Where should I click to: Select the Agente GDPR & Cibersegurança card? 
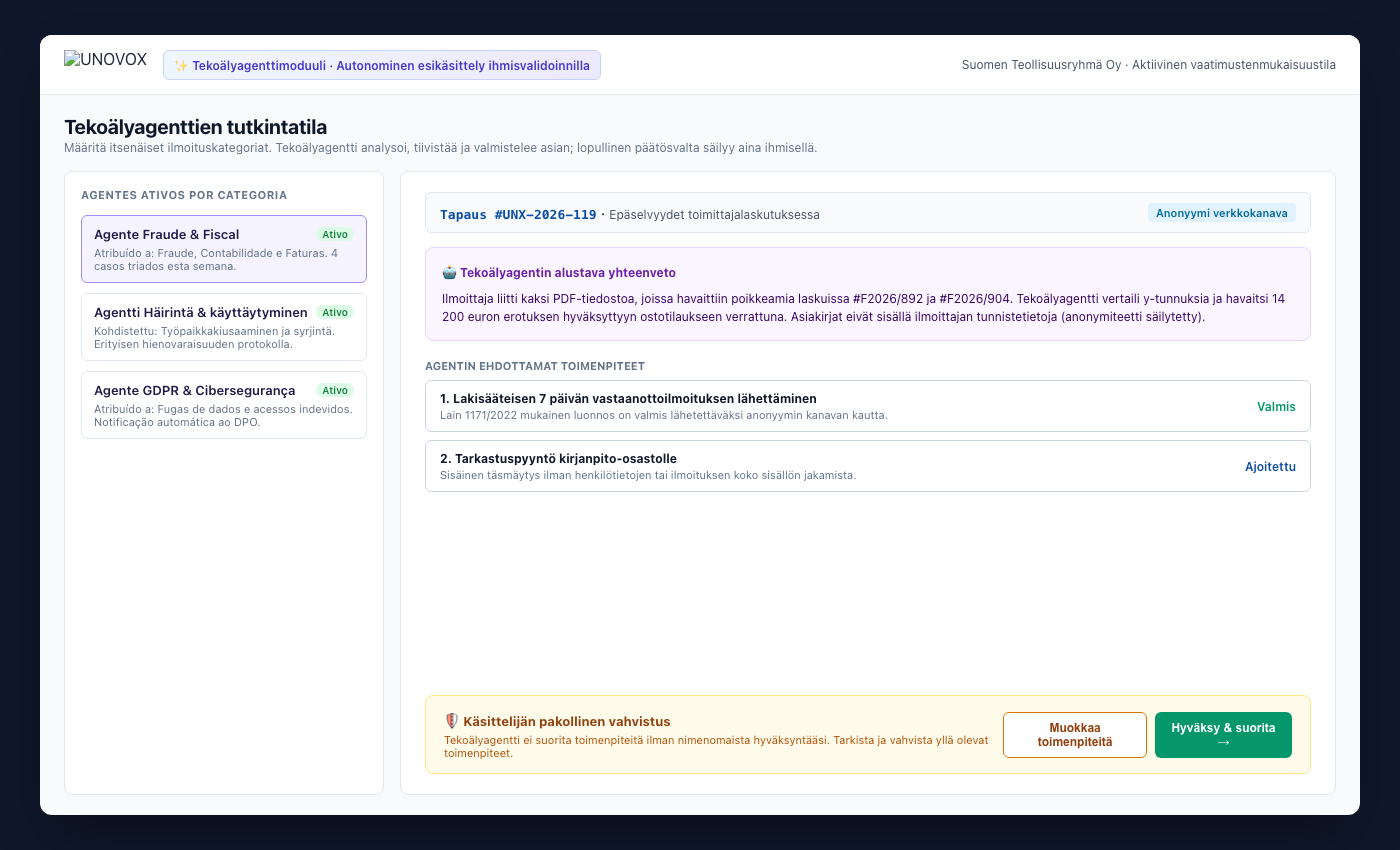[224, 405]
